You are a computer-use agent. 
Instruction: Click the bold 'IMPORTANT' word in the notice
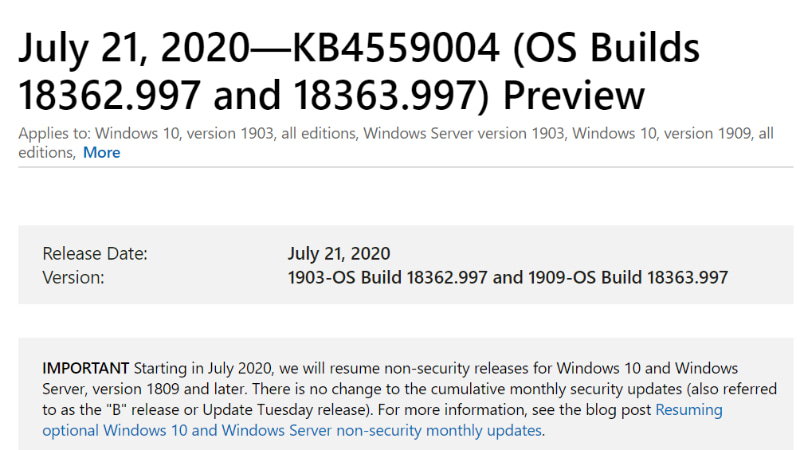86,368
